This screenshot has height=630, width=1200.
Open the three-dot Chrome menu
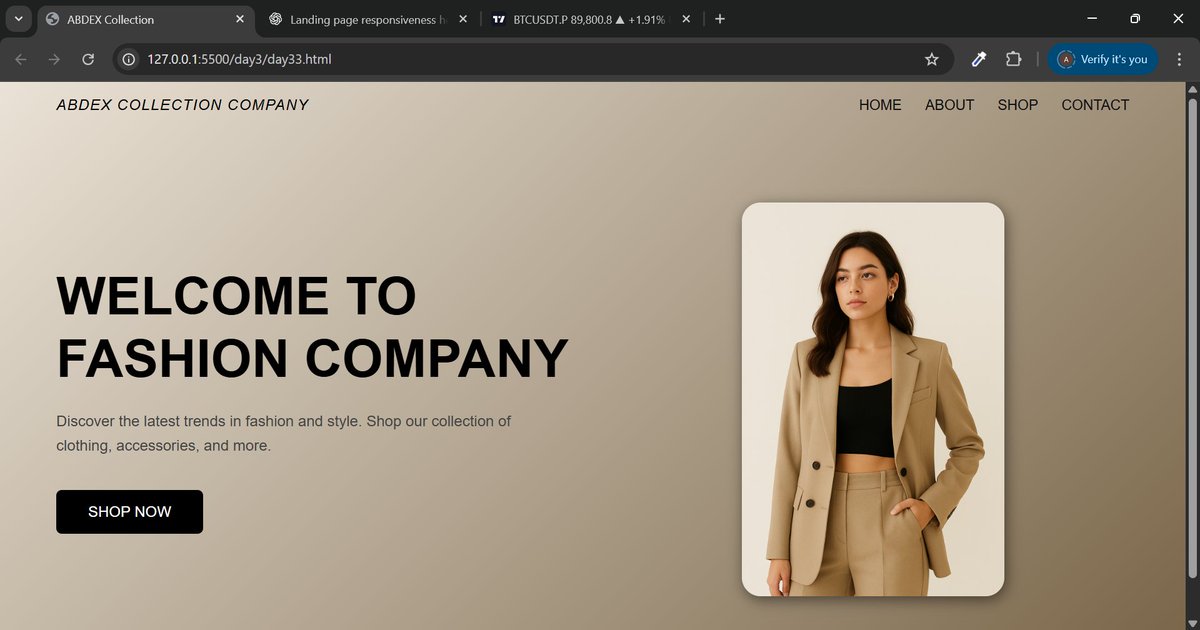1180,59
